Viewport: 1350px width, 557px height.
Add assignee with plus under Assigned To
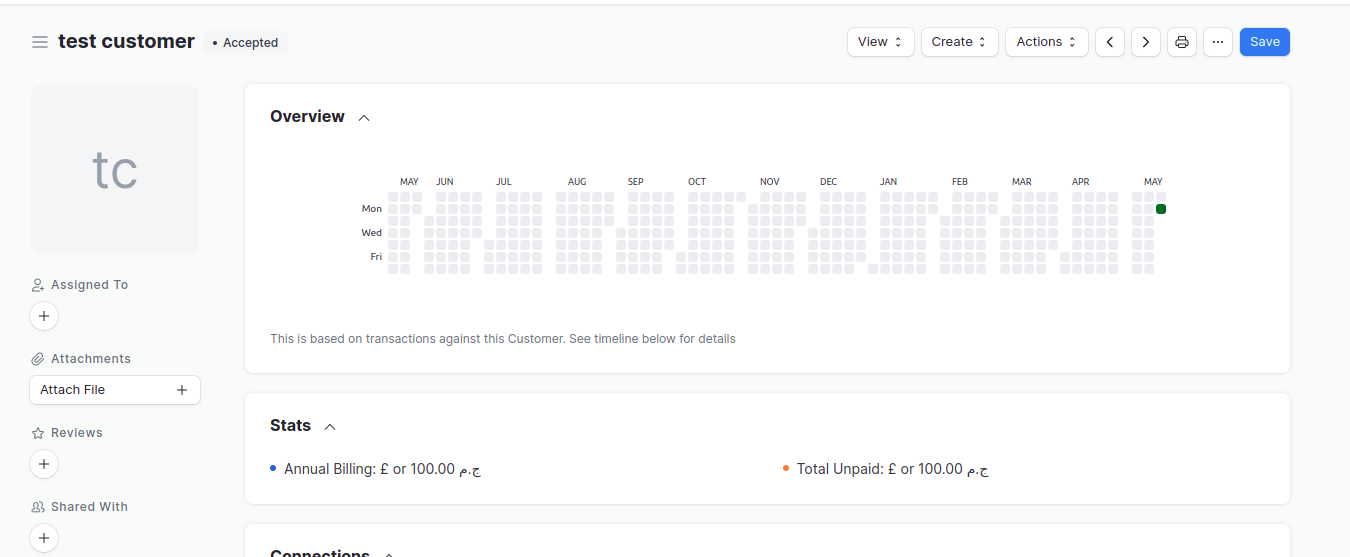pos(44,316)
